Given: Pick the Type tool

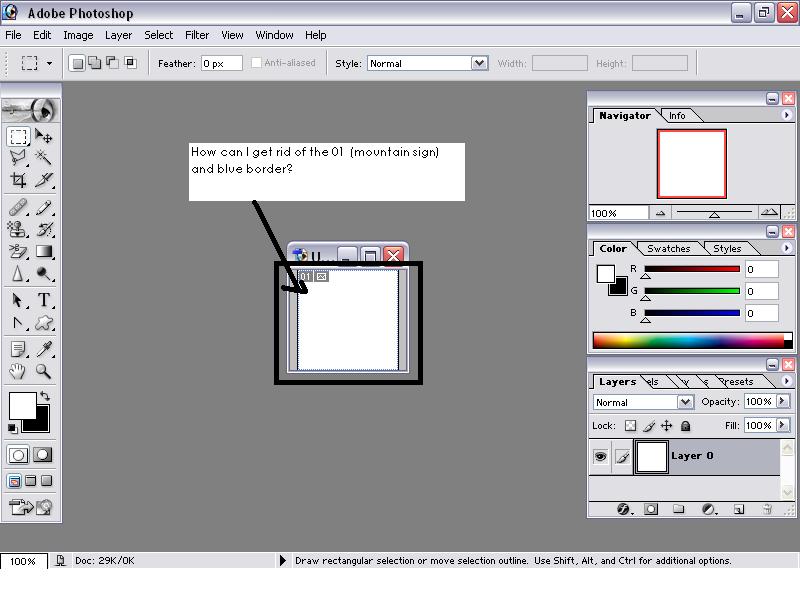Looking at the screenshot, I should click(x=44, y=300).
